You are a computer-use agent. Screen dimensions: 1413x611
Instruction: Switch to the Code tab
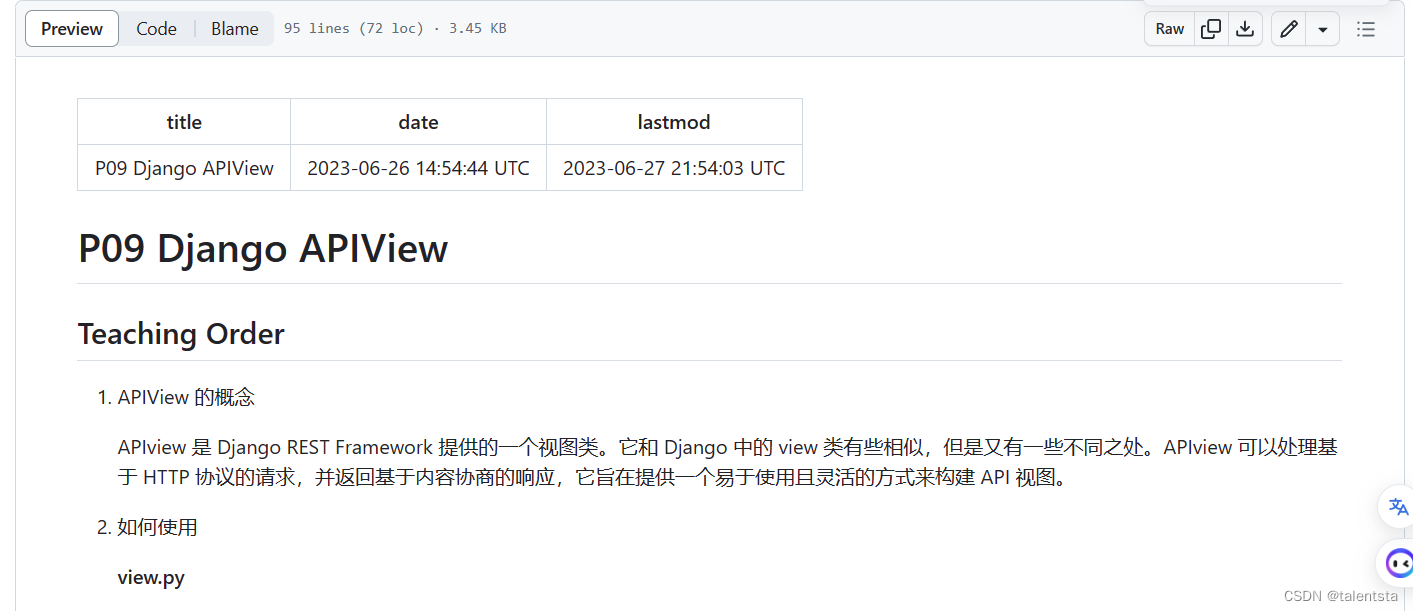[x=156, y=28]
